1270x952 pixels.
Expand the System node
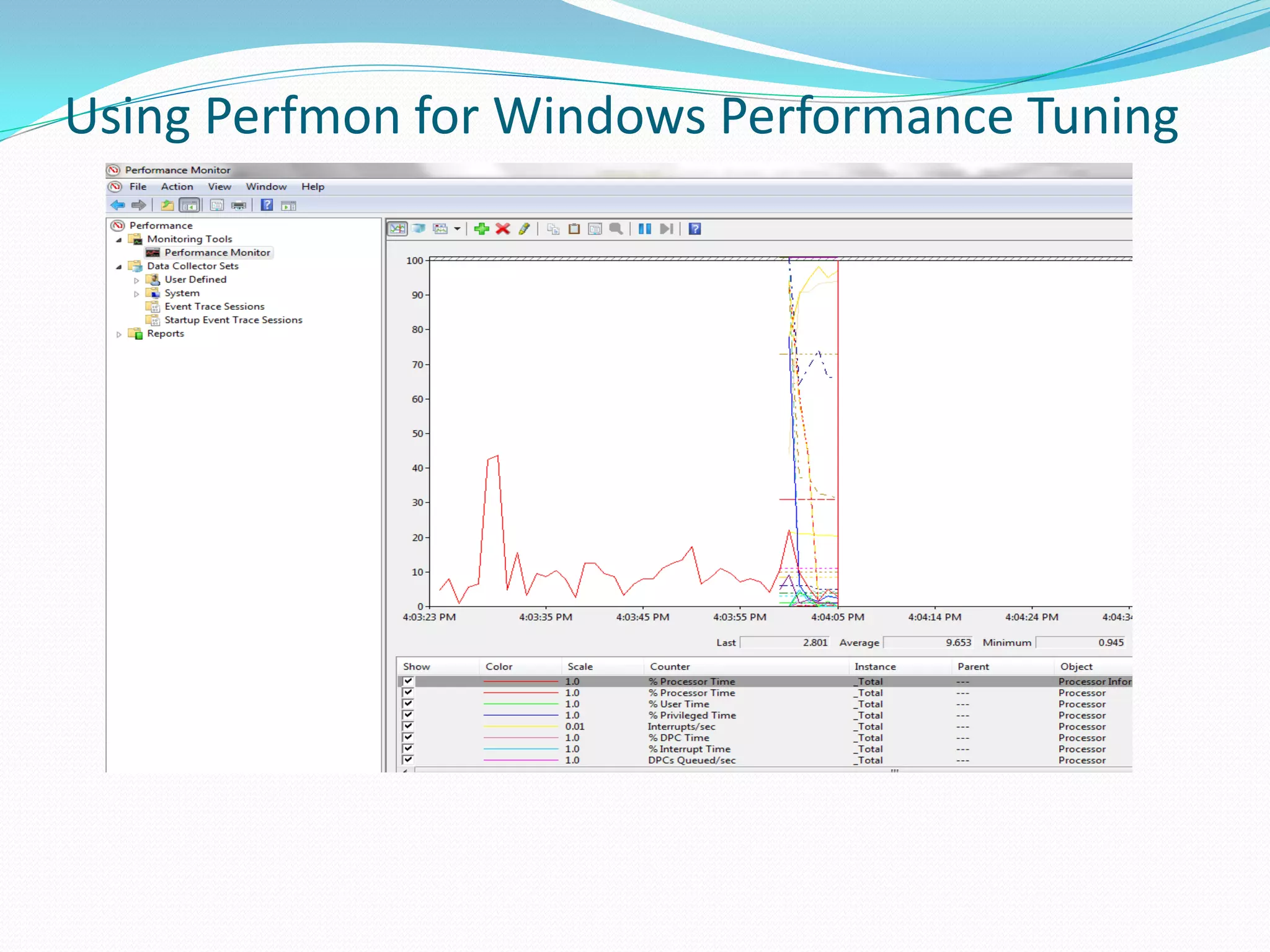click(136, 294)
